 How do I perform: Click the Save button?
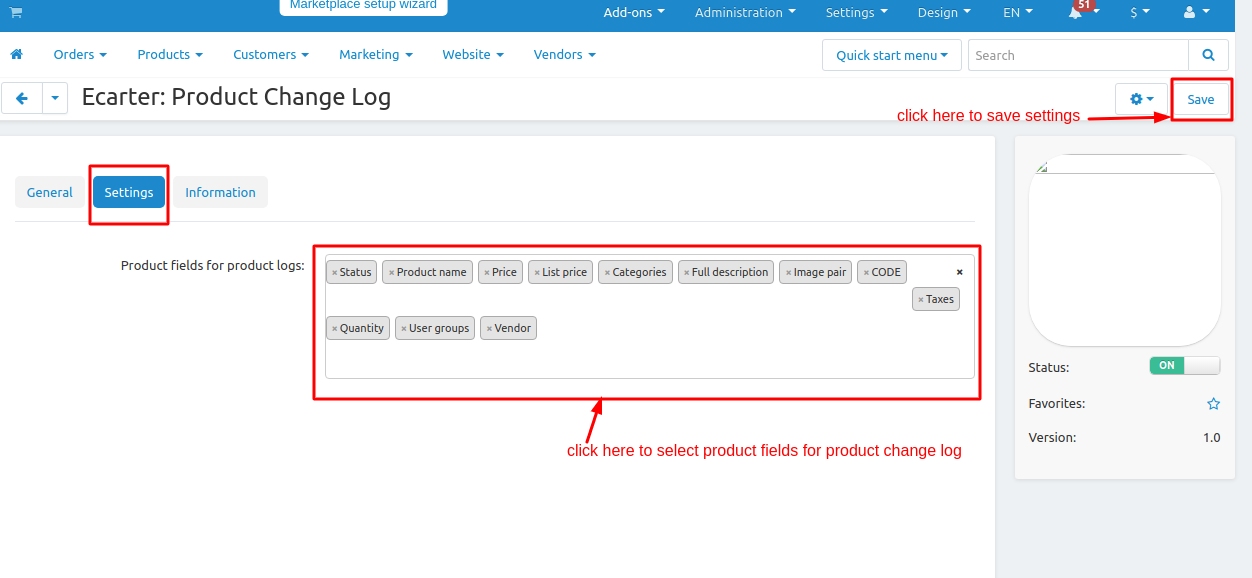pos(1201,99)
